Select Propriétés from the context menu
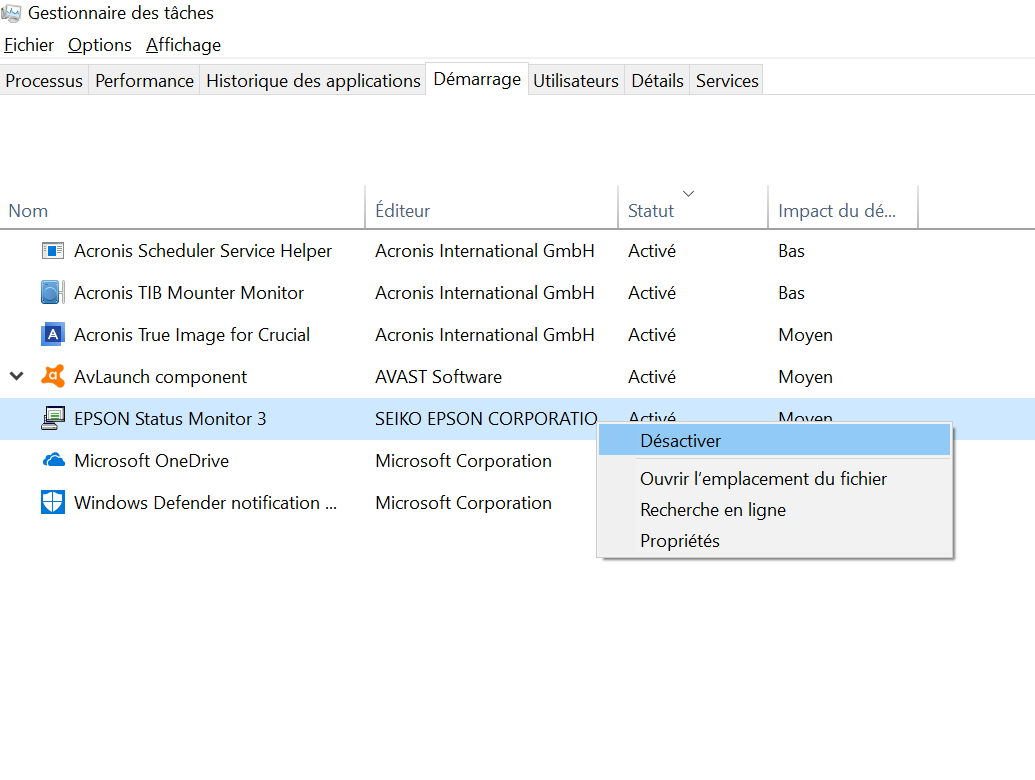 (x=680, y=541)
